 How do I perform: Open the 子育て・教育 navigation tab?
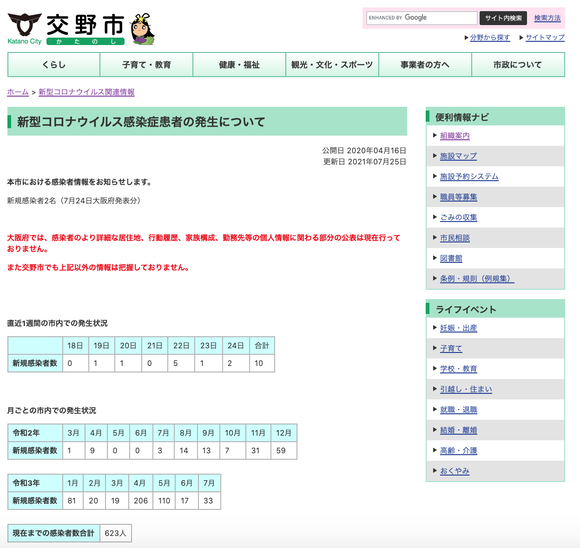pos(146,65)
